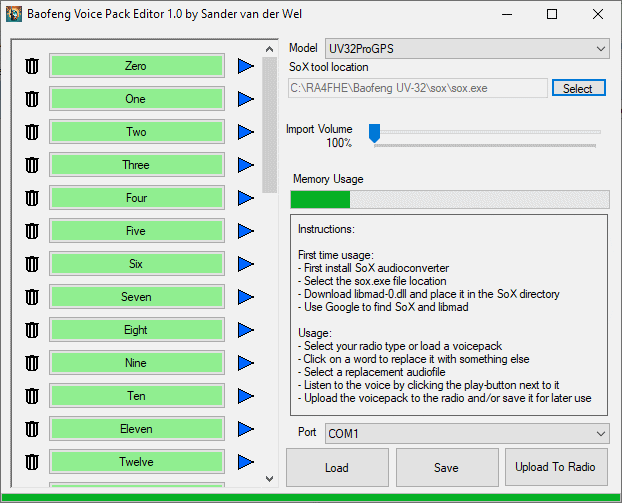Play the Zero voice sample
The image size is (622, 503).
point(246,66)
